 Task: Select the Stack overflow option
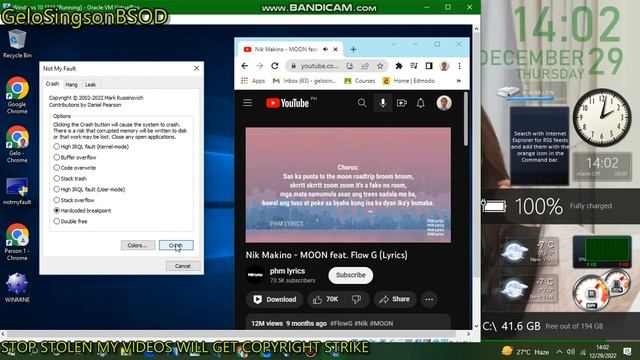pos(74,200)
